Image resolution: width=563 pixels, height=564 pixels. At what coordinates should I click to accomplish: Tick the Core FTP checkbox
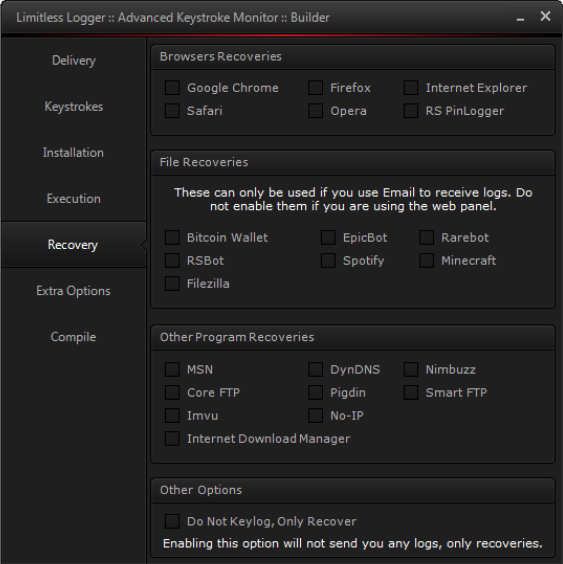pos(172,392)
